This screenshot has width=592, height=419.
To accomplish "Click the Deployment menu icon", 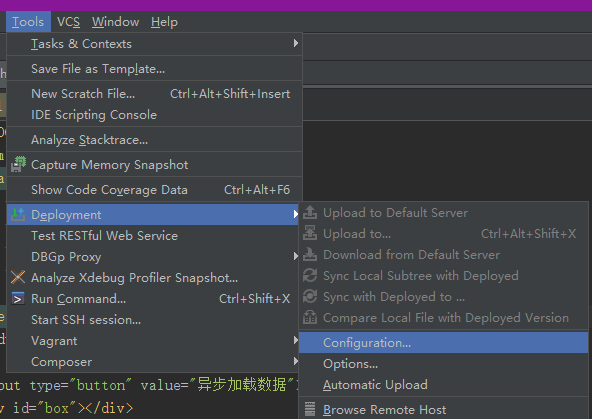I will click(x=18, y=214).
